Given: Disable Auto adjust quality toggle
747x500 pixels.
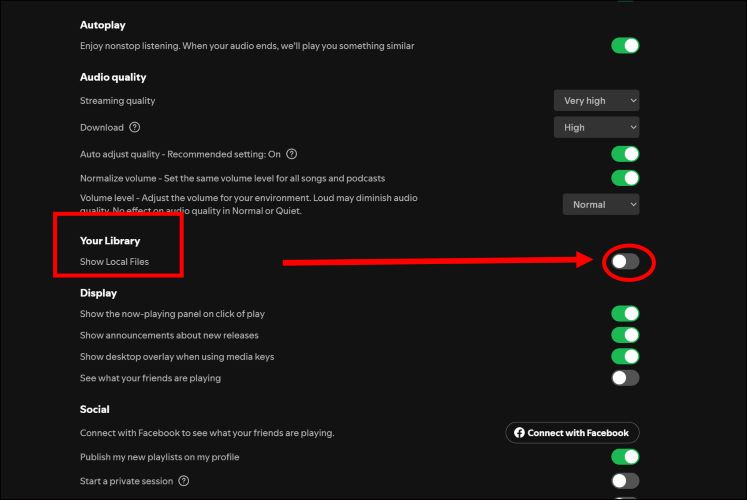Looking at the screenshot, I should tap(625, 154).
